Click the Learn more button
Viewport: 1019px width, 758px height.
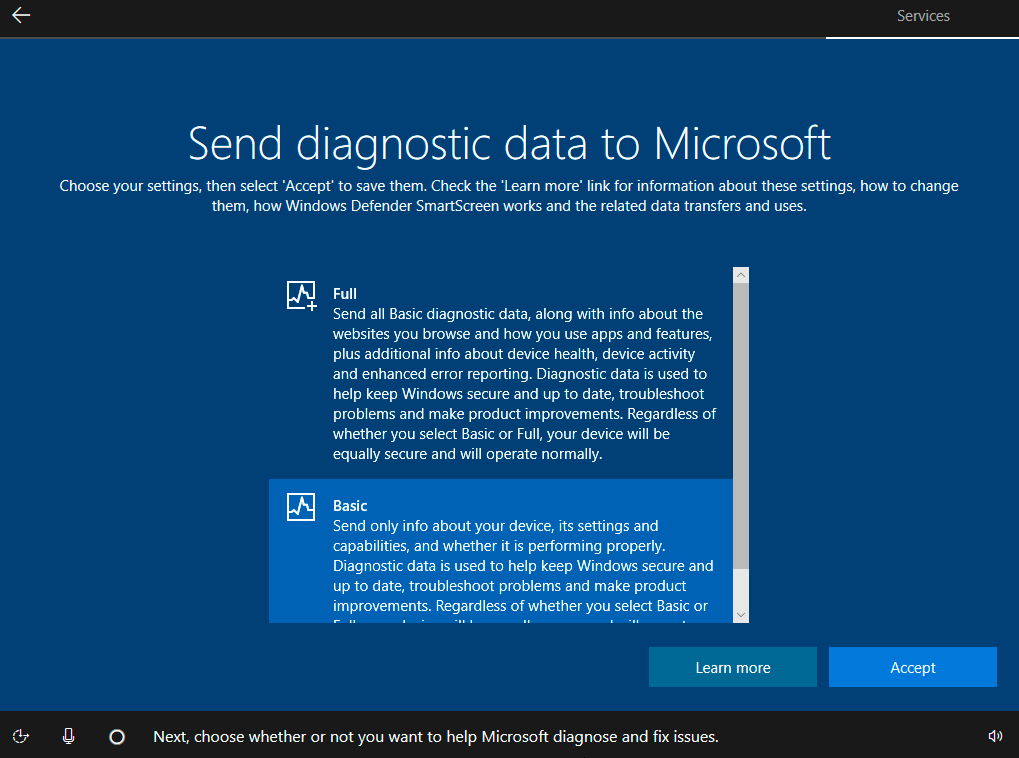(x=732, y=667)
